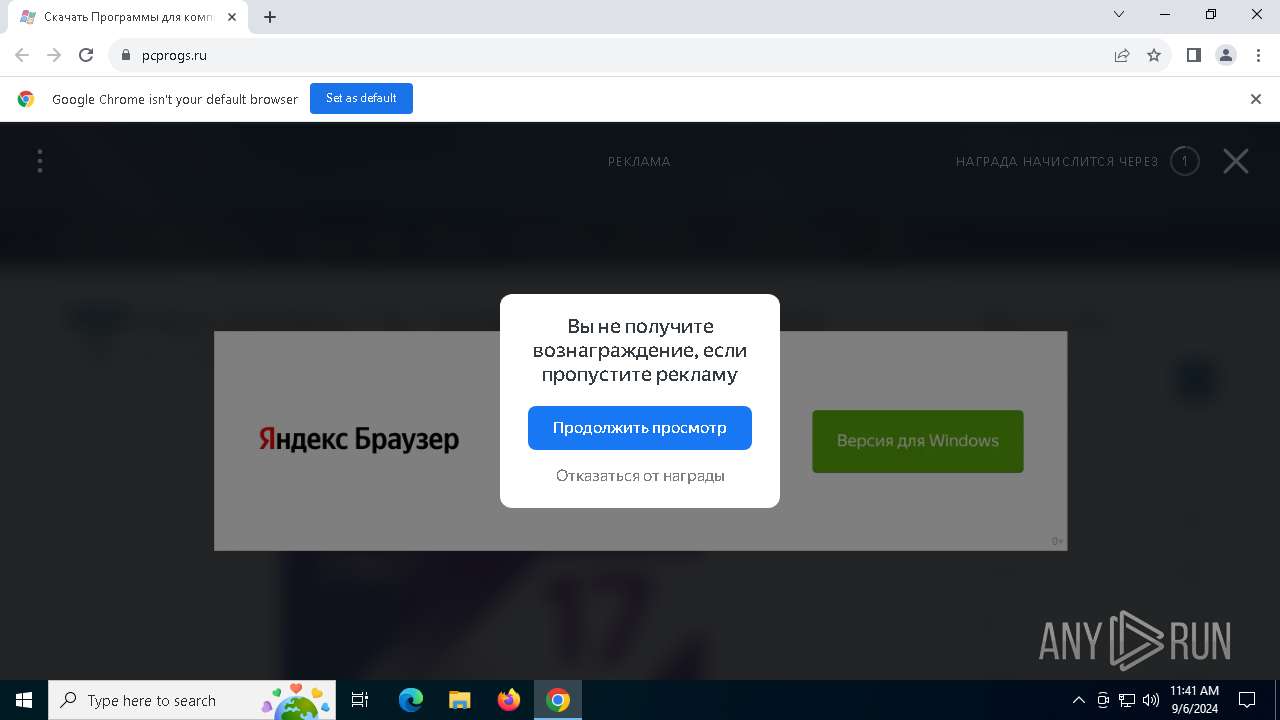Open network status tray icon
Screen dimensions: 1280x720
point(1127,700)
